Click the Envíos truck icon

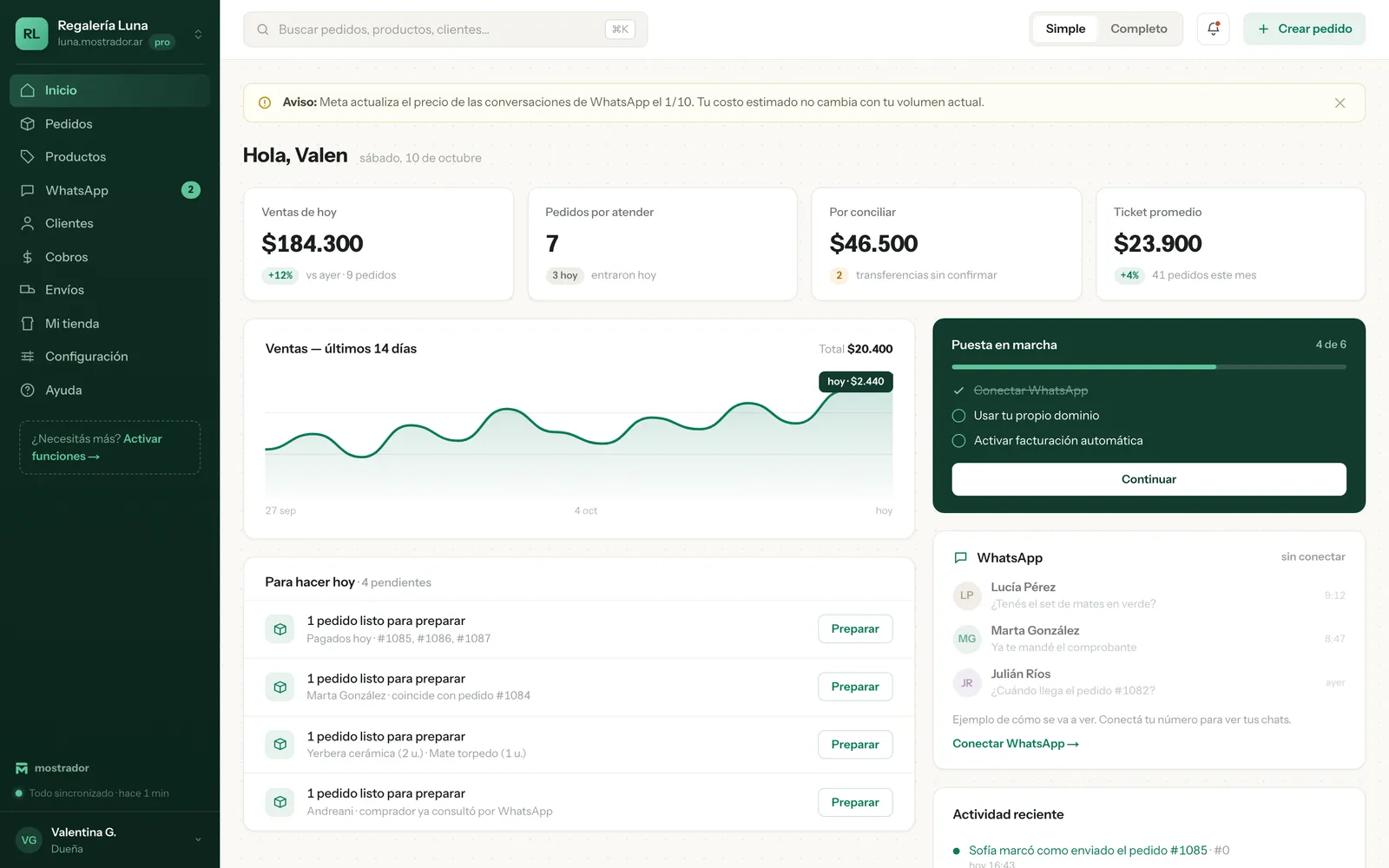[x=28, y=290]
